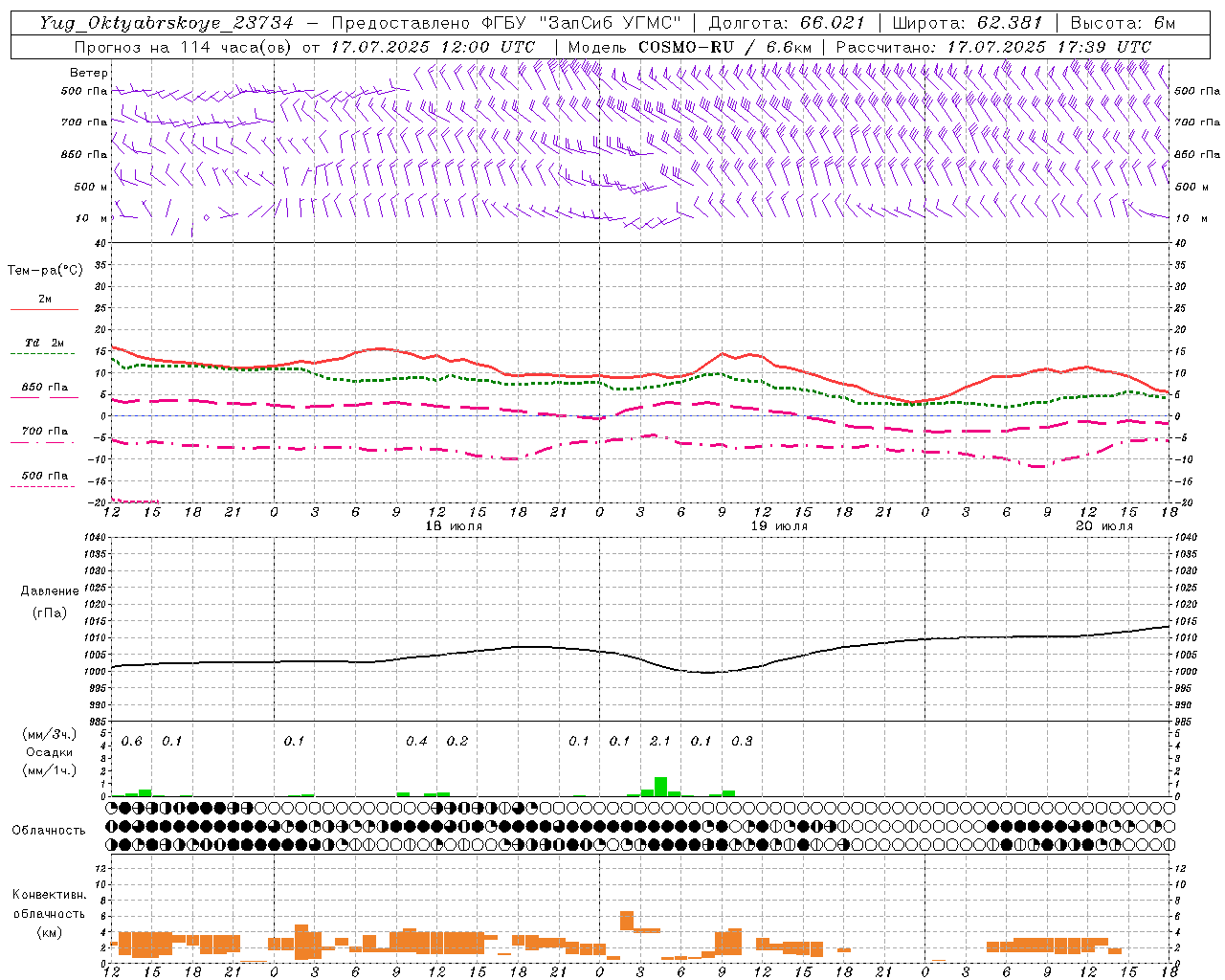This screenshot has width=1225, height=980.
Task: Select the elevation text "Высота: 6м"
Action: 1123,23
